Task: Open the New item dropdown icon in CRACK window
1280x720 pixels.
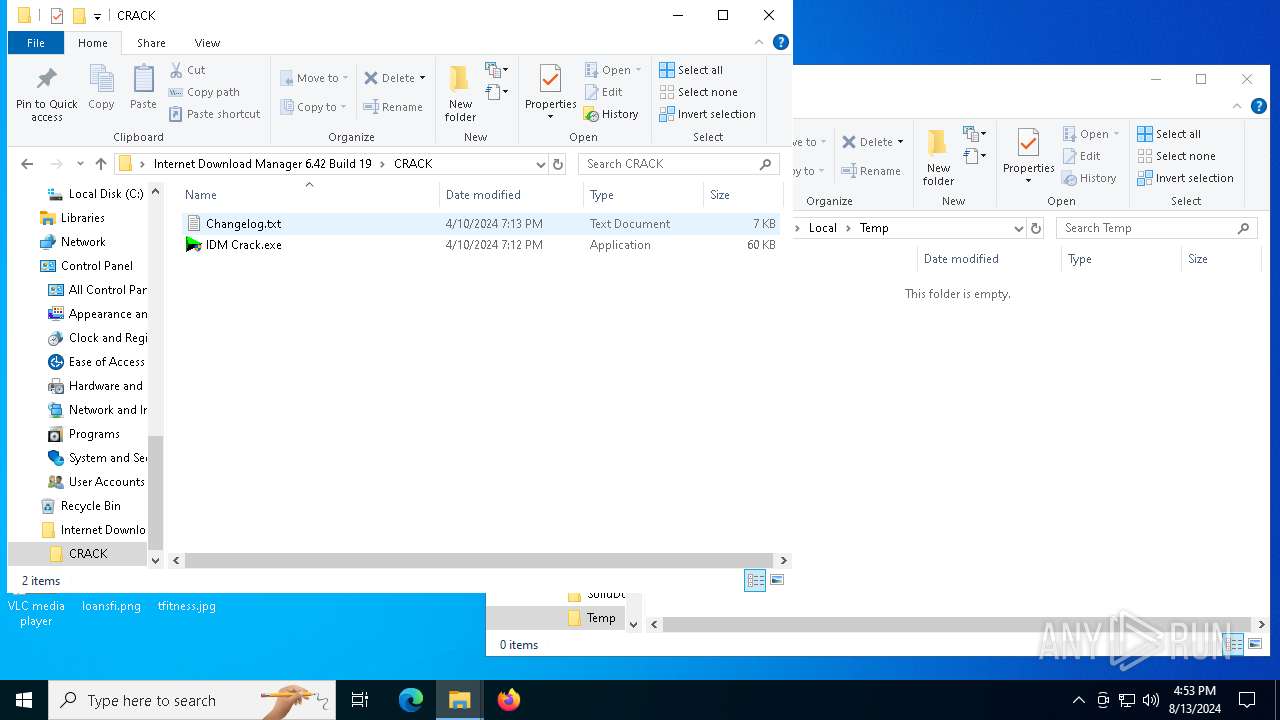Action: click(497, 70)
